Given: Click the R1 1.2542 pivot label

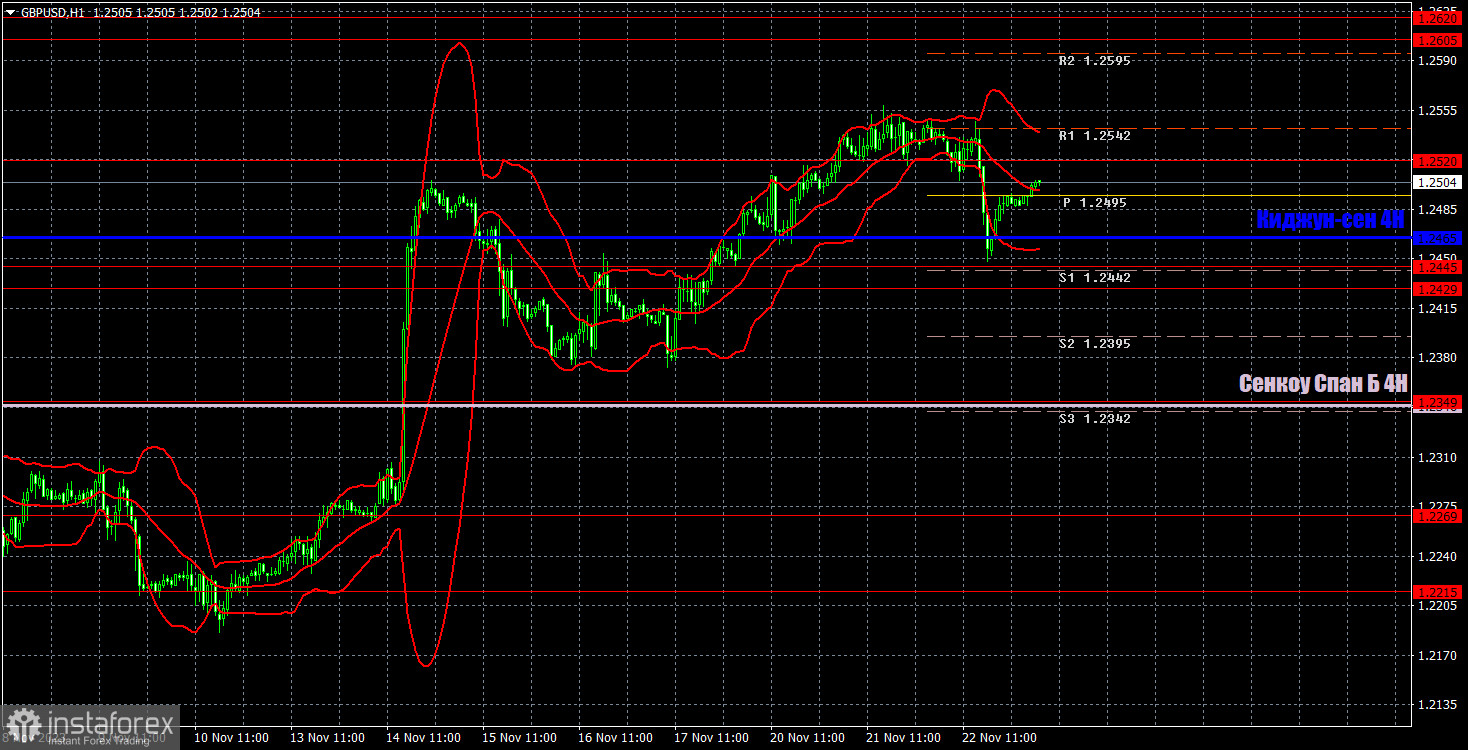Looking at the screenshot, I should click(1094, 136).
